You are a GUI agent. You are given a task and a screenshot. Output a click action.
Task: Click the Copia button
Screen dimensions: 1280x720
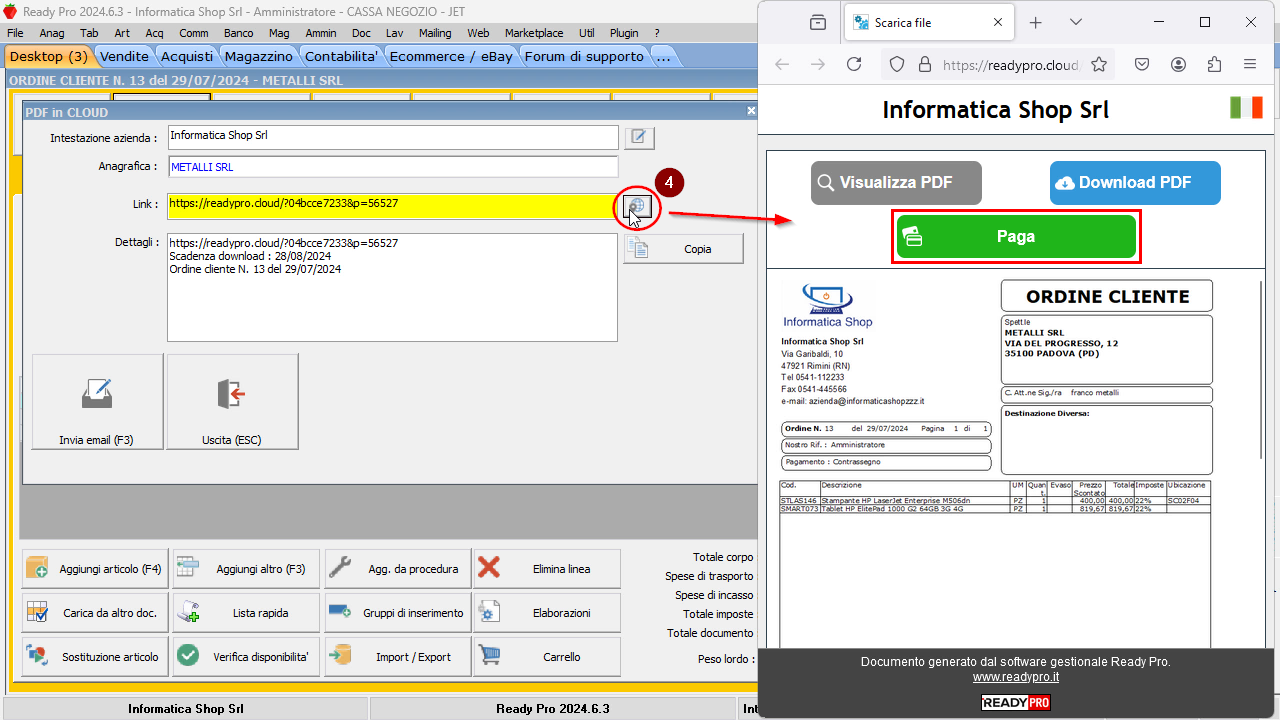click(x=684, y=249)
